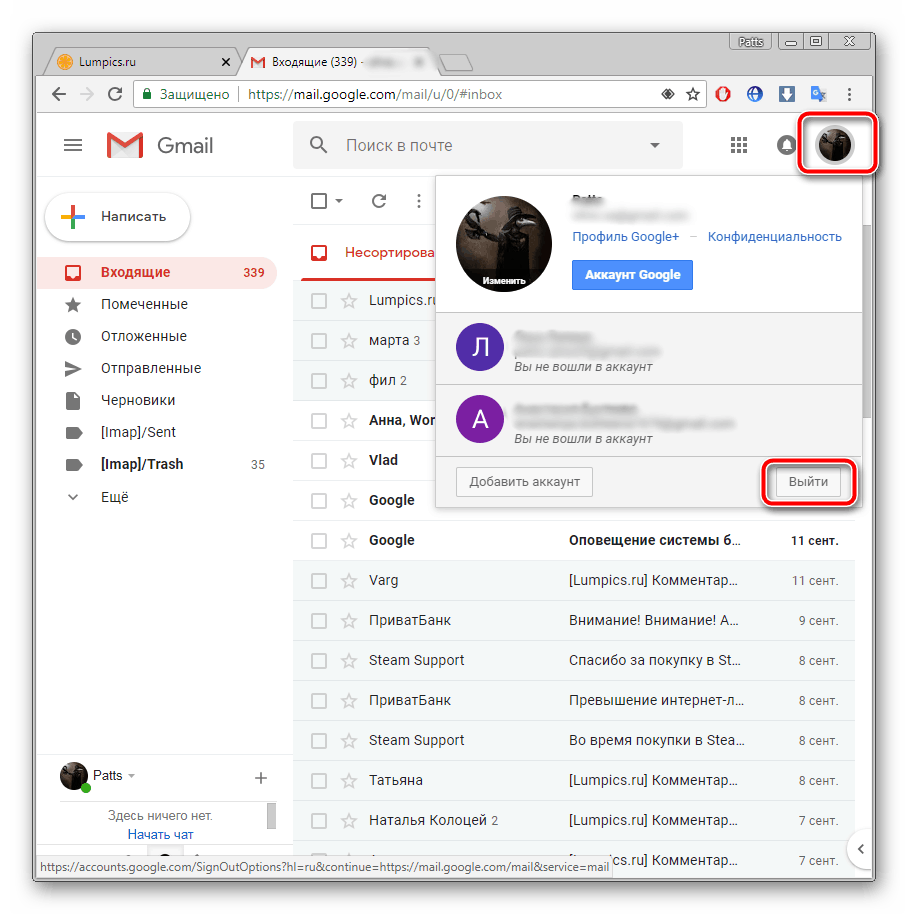Star the Татьяна message
The width and height of the screenshot is (908, 914).
[349, 781]
